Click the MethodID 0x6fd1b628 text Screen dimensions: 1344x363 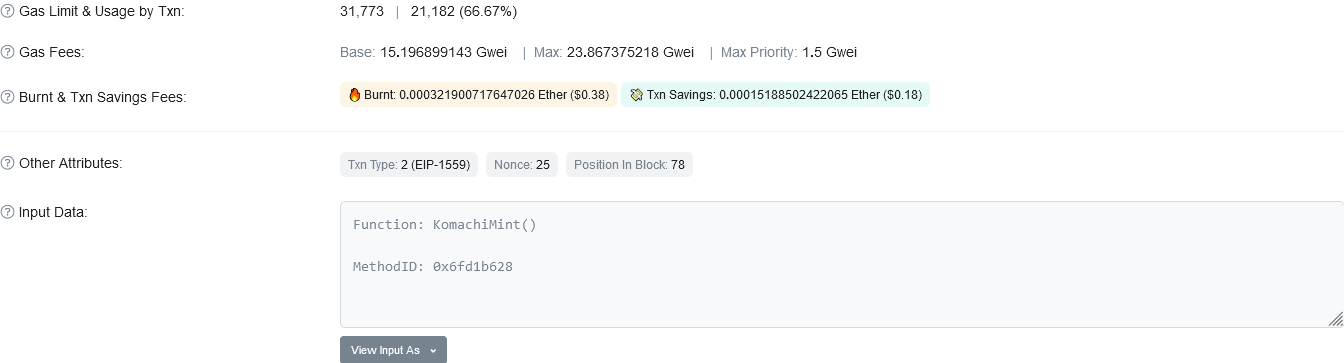click(433, 267)
